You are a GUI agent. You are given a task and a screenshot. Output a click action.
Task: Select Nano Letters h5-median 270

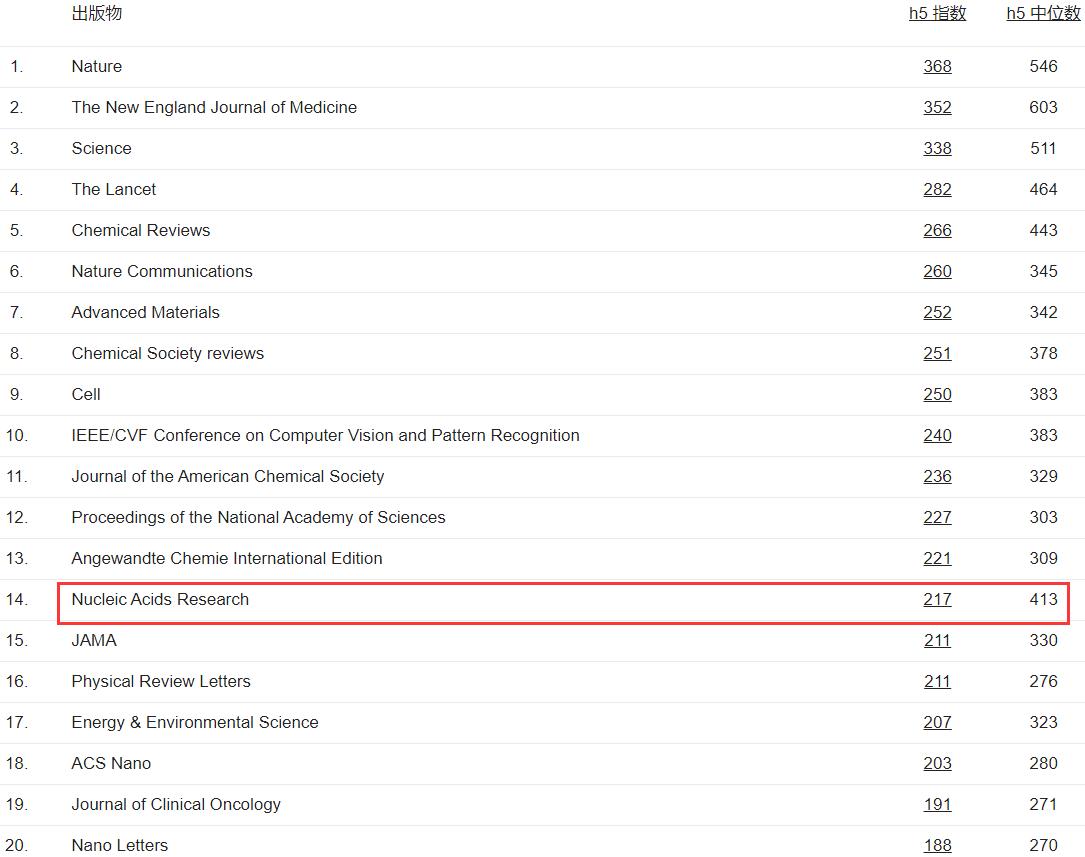[1043, 845]
